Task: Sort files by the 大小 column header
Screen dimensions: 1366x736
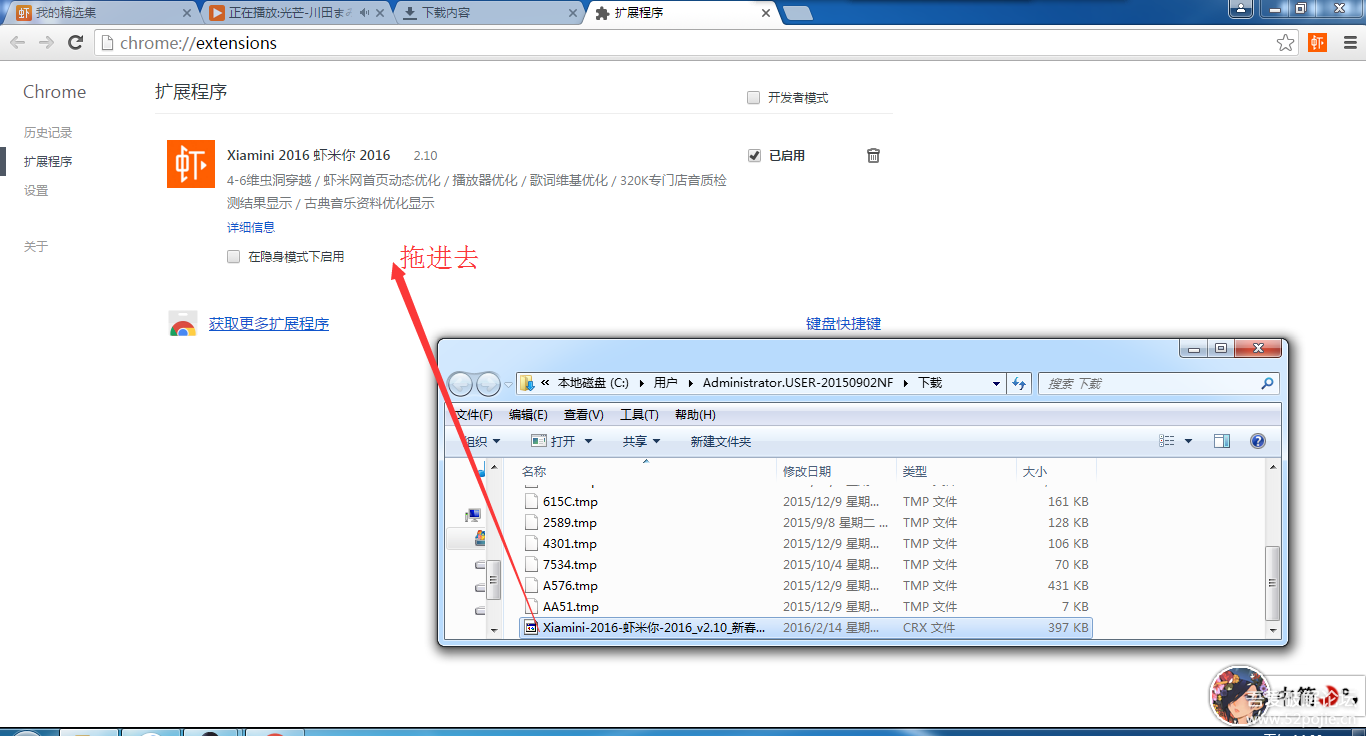Action: point(1056,471)
